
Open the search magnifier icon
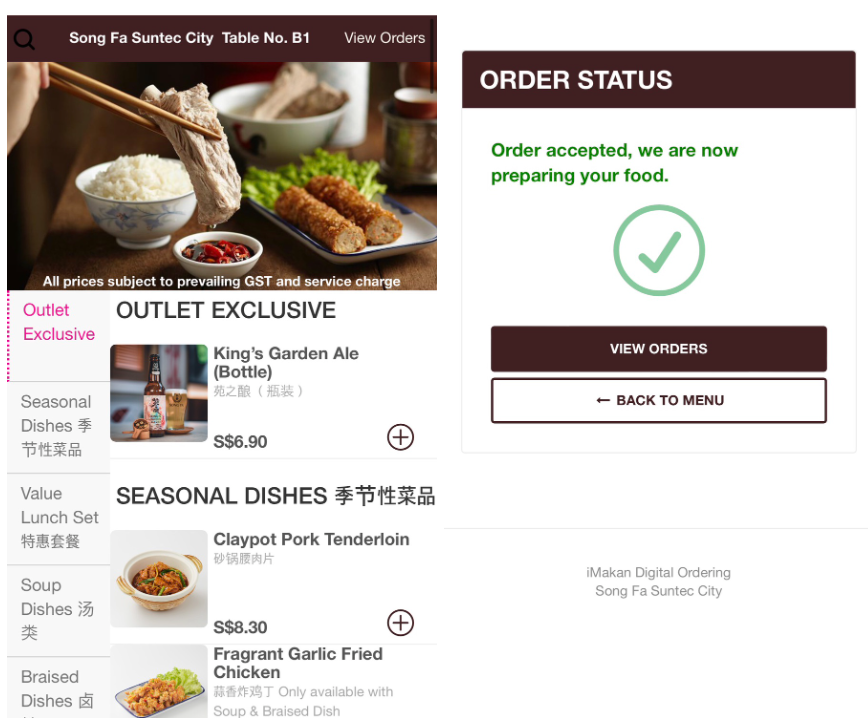[x=24, y=39]
